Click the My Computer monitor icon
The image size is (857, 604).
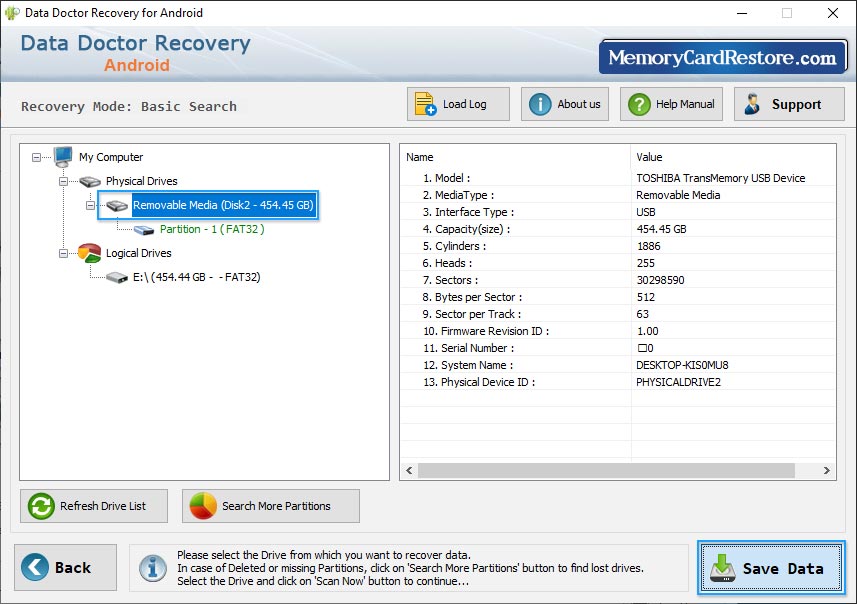coord(63,157)
